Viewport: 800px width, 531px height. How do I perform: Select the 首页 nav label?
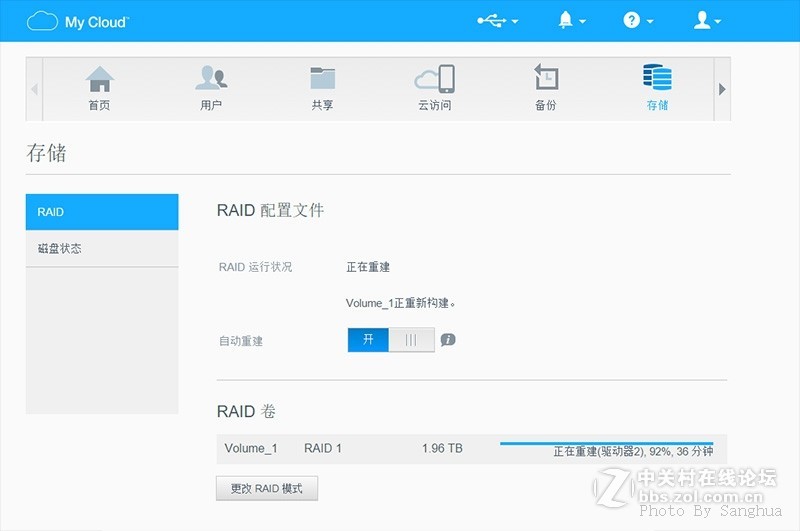tap(99, 105)
